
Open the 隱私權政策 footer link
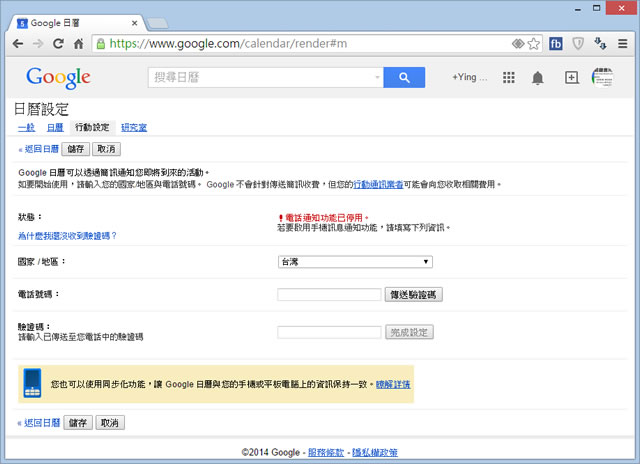375,452
